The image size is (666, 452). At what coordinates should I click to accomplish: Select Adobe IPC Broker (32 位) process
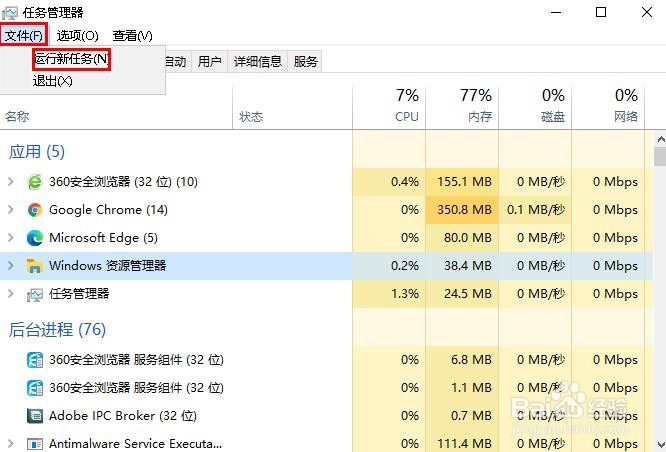coord(326,416)
